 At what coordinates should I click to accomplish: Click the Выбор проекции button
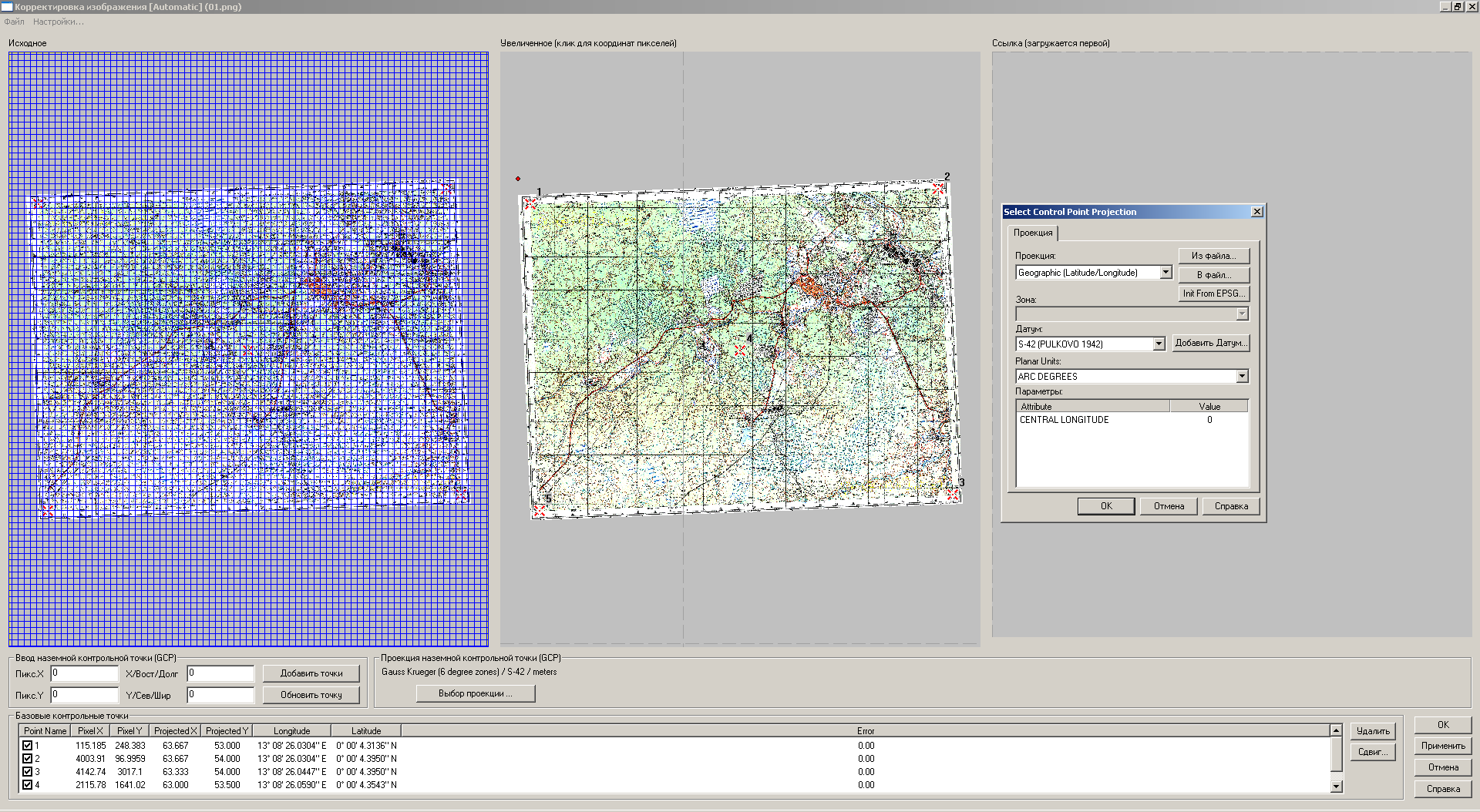coord(475,693)
